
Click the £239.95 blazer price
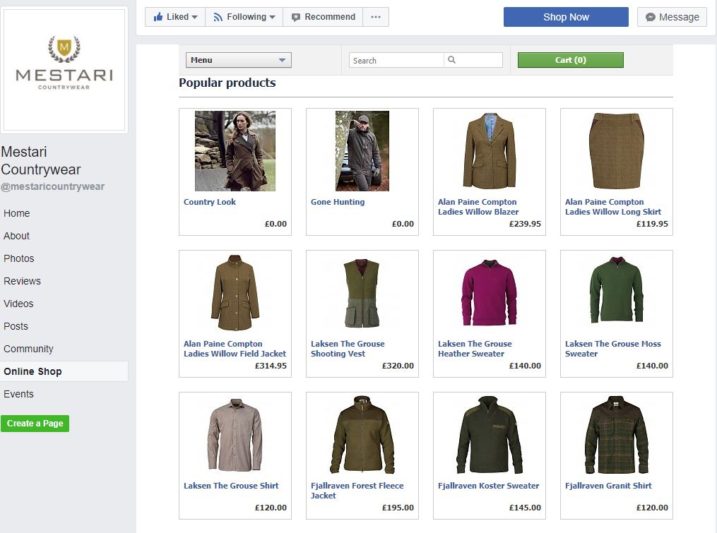coord(525,224)
